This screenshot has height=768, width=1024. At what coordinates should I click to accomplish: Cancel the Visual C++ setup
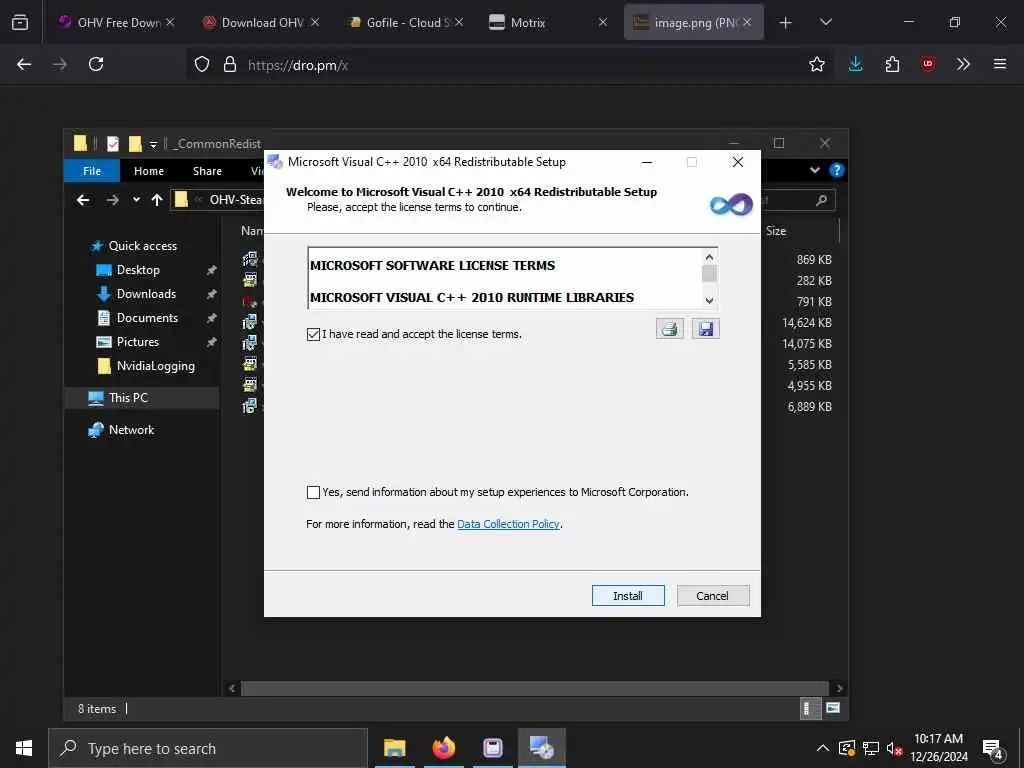tap(712, 596)
